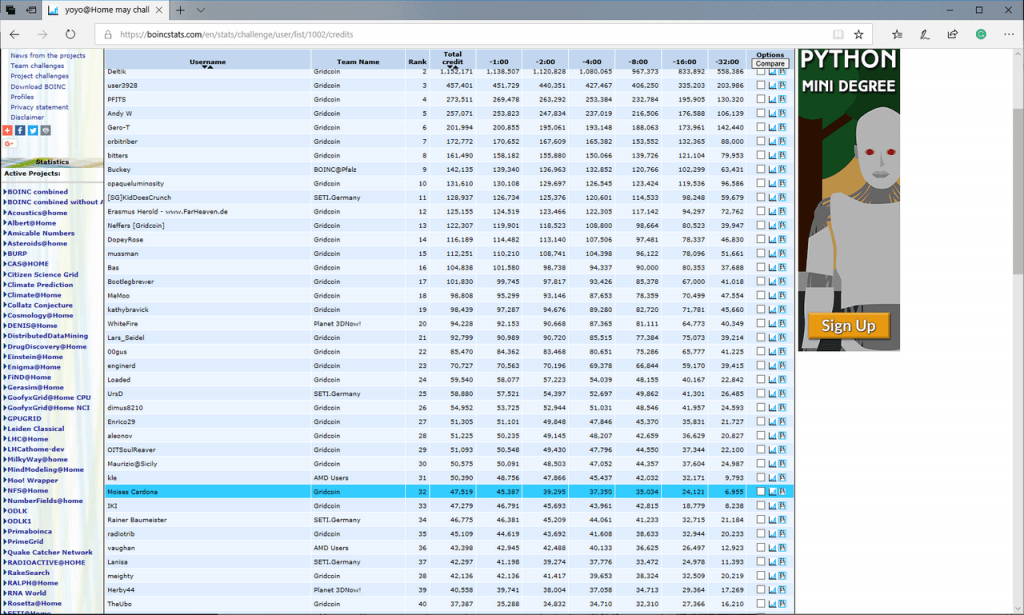1024x615 pixels.
Task: Check the compare box for user3928
Action: tap(760, 85)
